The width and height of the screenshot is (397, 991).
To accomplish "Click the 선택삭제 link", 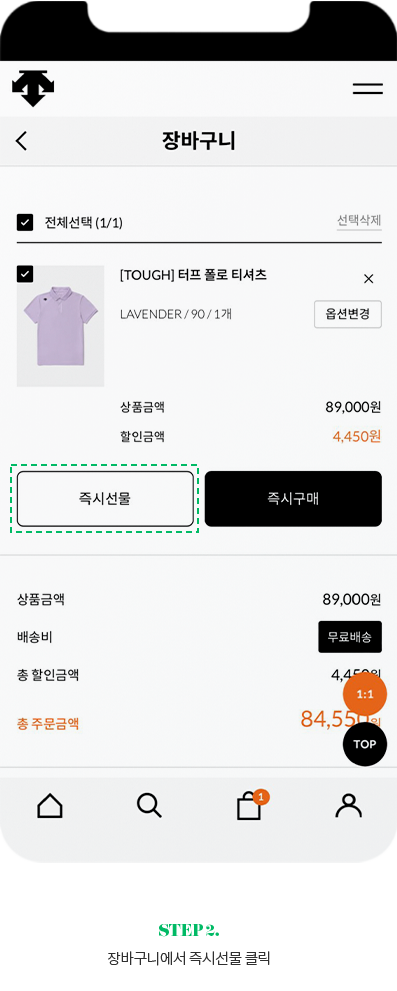I will coord(359,221).
